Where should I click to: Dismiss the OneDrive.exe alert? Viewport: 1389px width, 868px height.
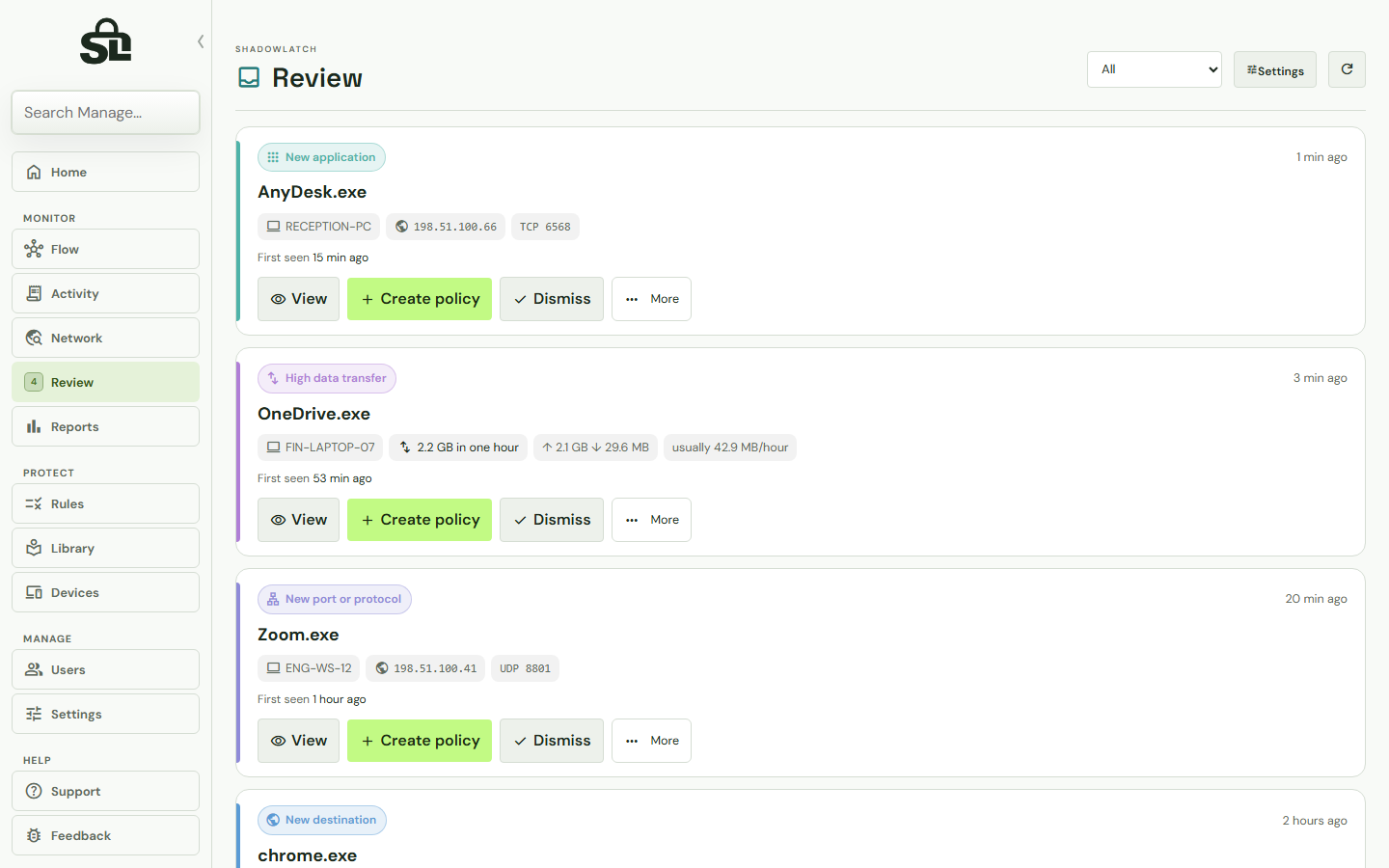tap(552, 520)
